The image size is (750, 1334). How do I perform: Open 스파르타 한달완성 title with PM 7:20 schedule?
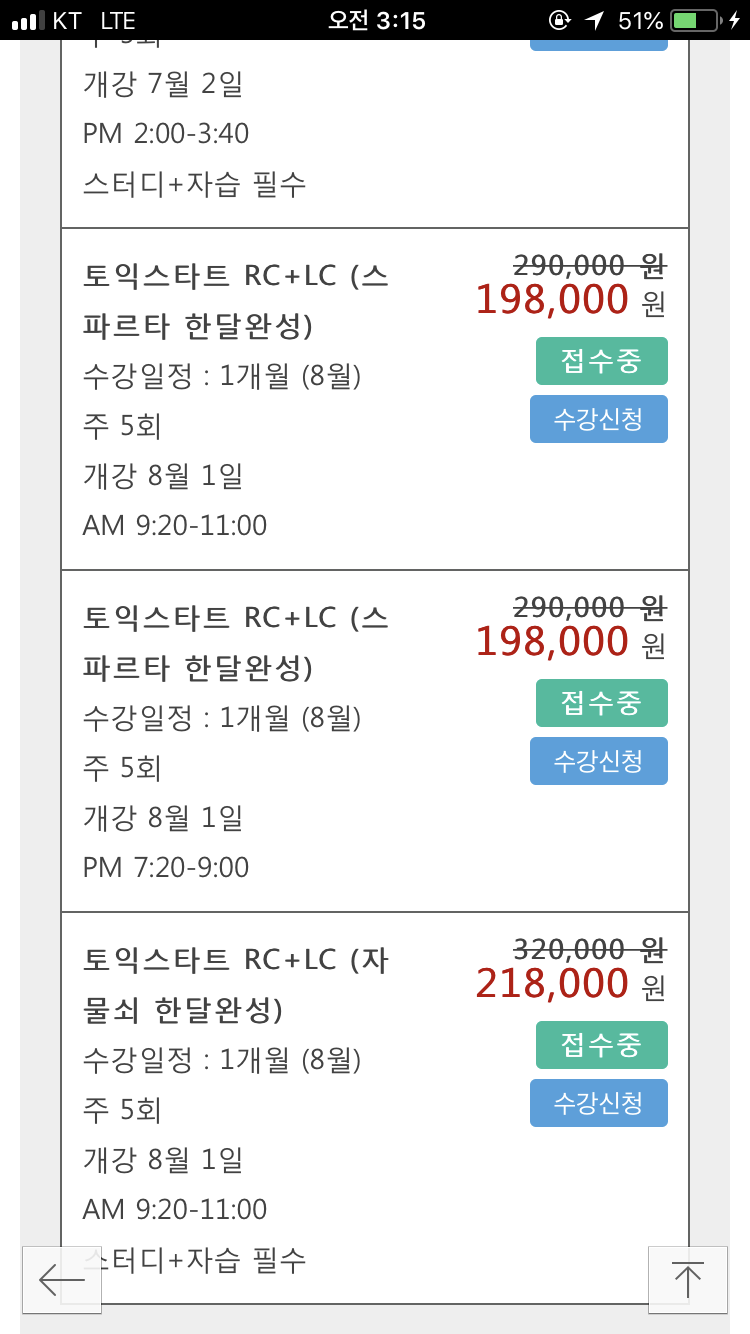coord(236,643)
